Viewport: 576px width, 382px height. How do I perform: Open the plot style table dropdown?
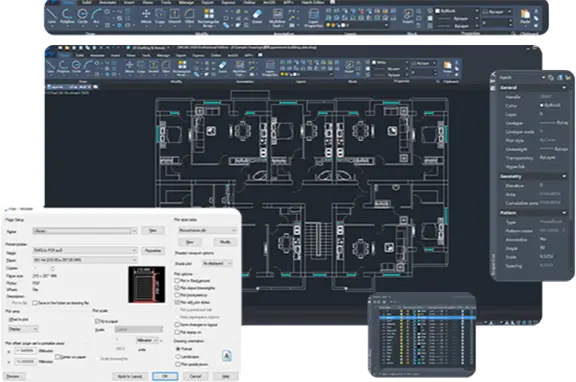tap(207, 230)
